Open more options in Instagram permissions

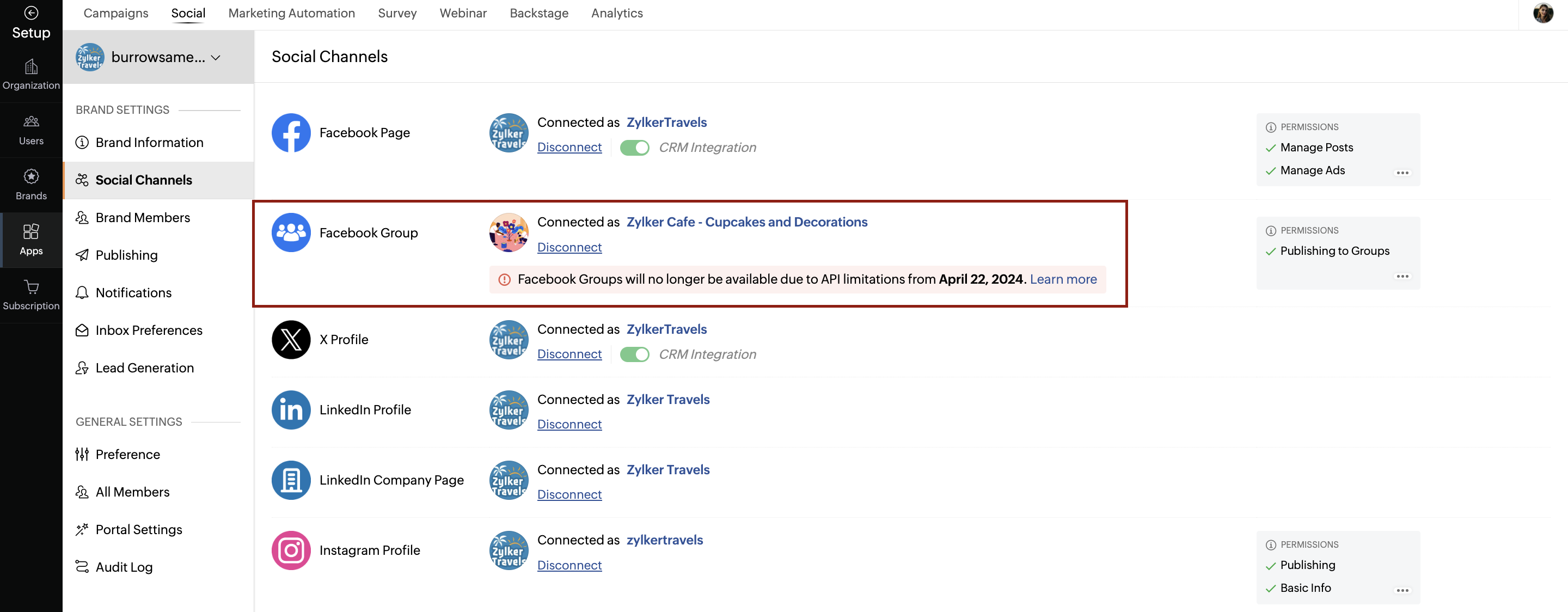[1402, 590]
